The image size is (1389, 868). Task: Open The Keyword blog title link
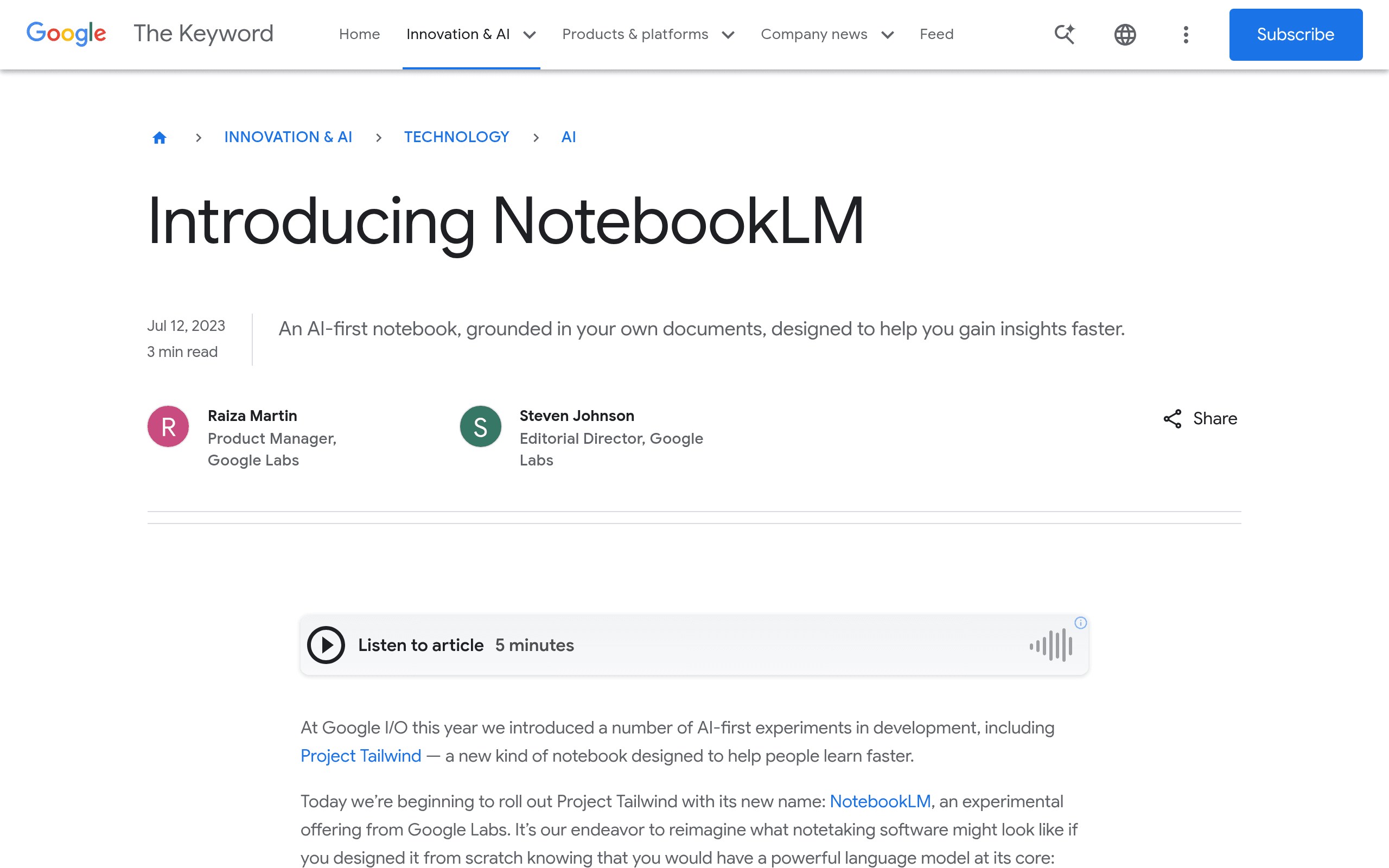[x=203, y=34]
